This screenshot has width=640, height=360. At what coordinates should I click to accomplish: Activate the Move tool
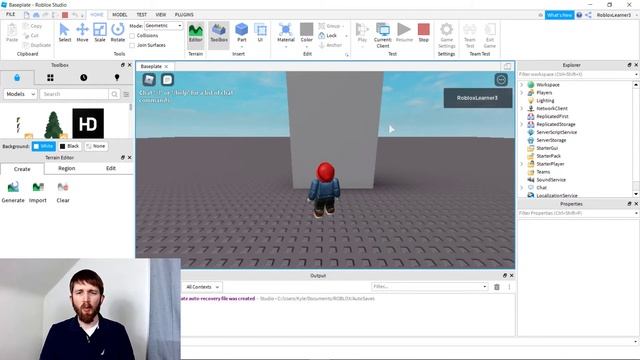(x=82, y=32)
